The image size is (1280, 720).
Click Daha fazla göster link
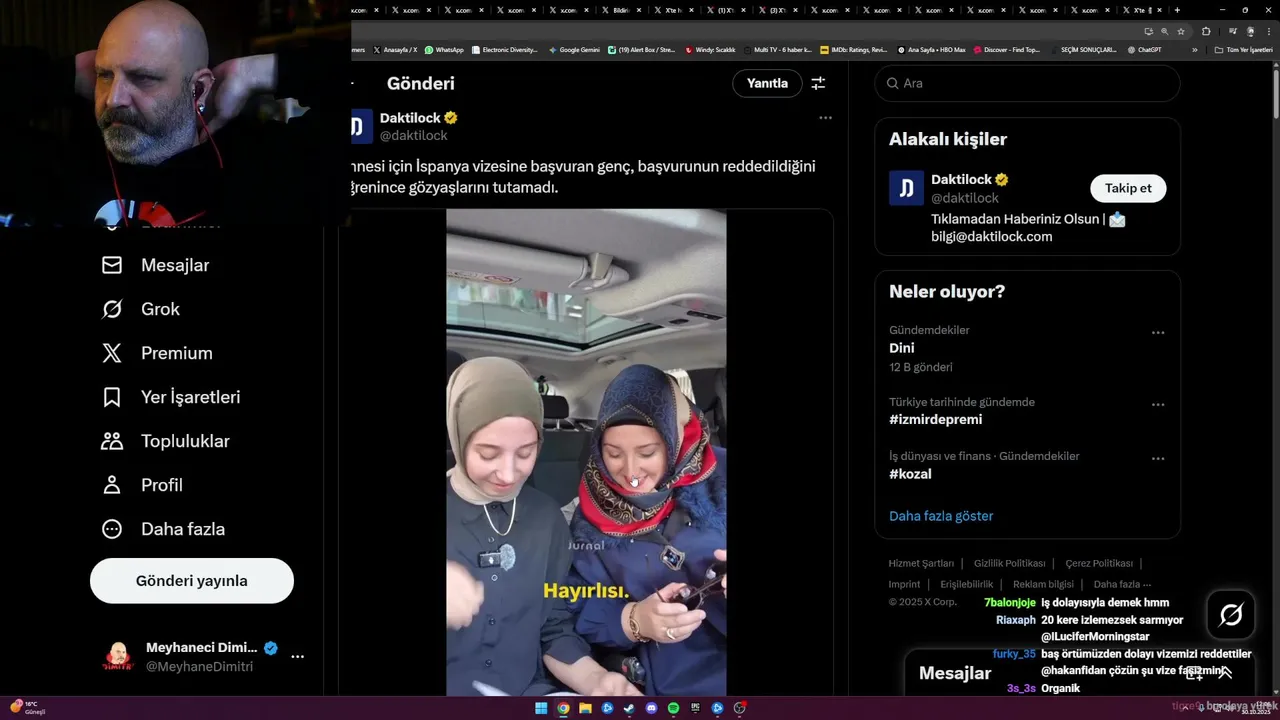point(941,516)
